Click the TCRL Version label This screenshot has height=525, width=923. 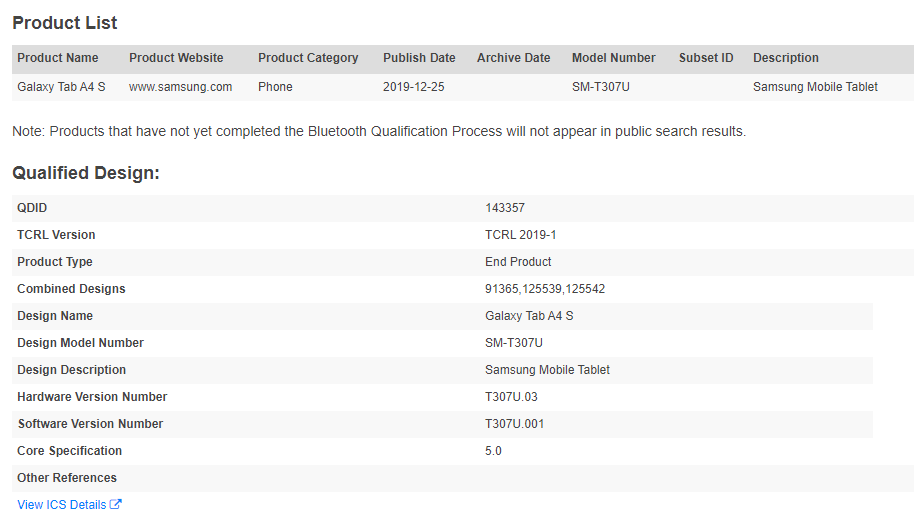coord(56,235)
